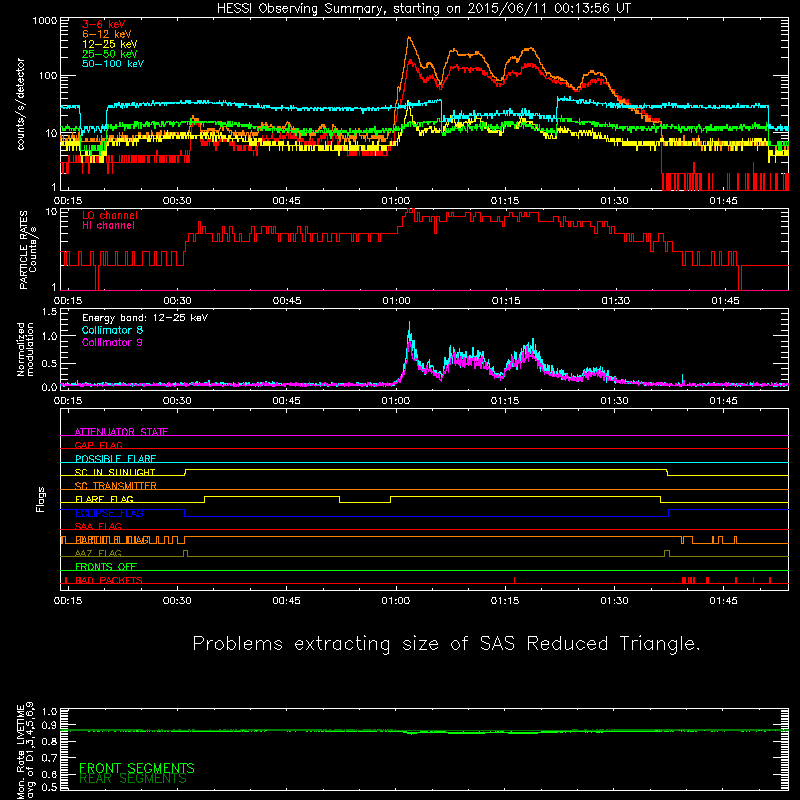
Task: Select the "HI channel" legend label
Action: tap(108, 226)
